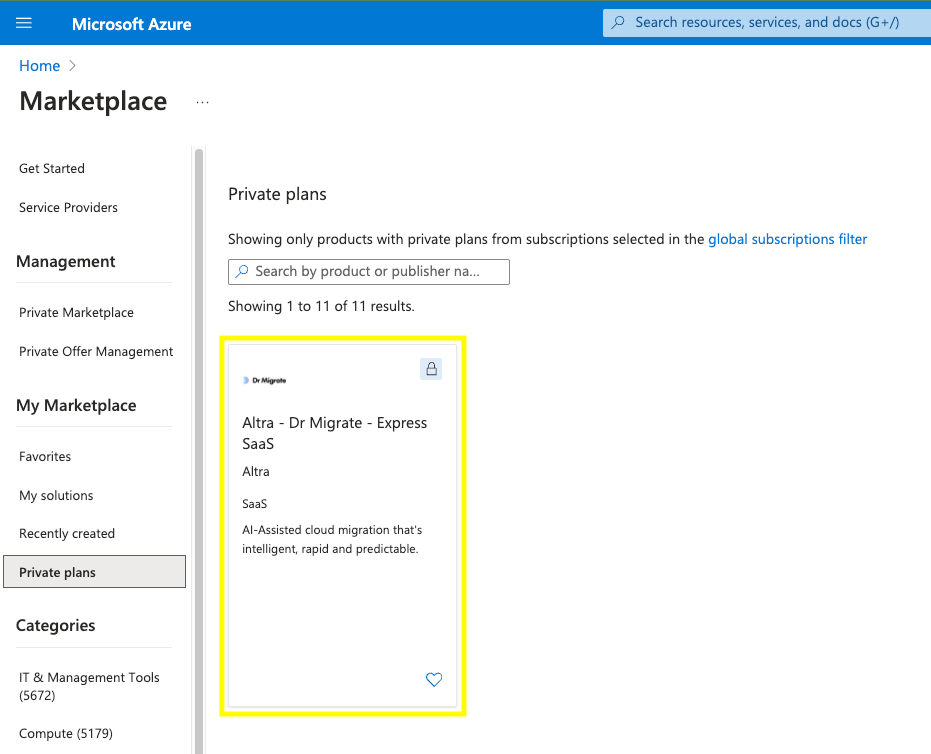Go to Home breadcrumb link

(x=39, y=66)
